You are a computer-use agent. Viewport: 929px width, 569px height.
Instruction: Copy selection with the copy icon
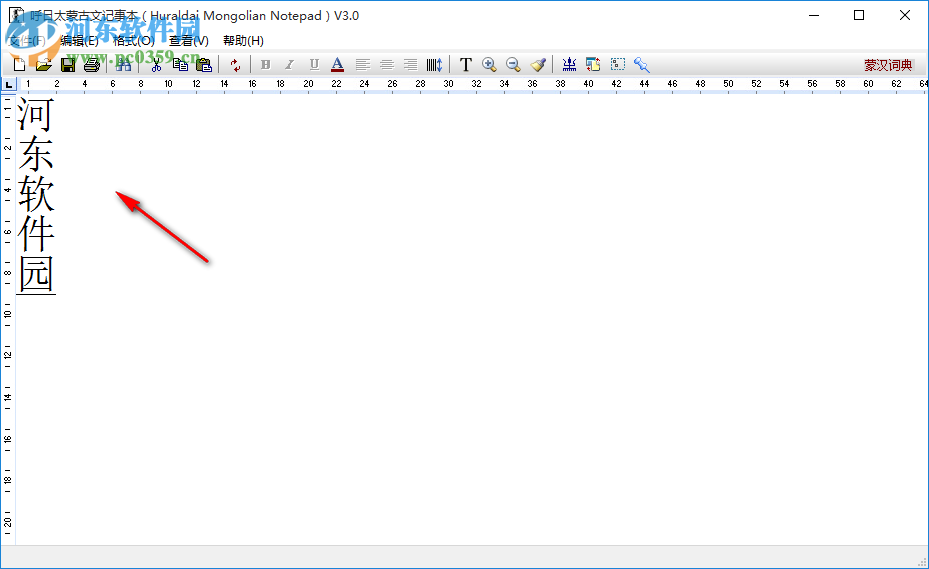click(180, 65)
